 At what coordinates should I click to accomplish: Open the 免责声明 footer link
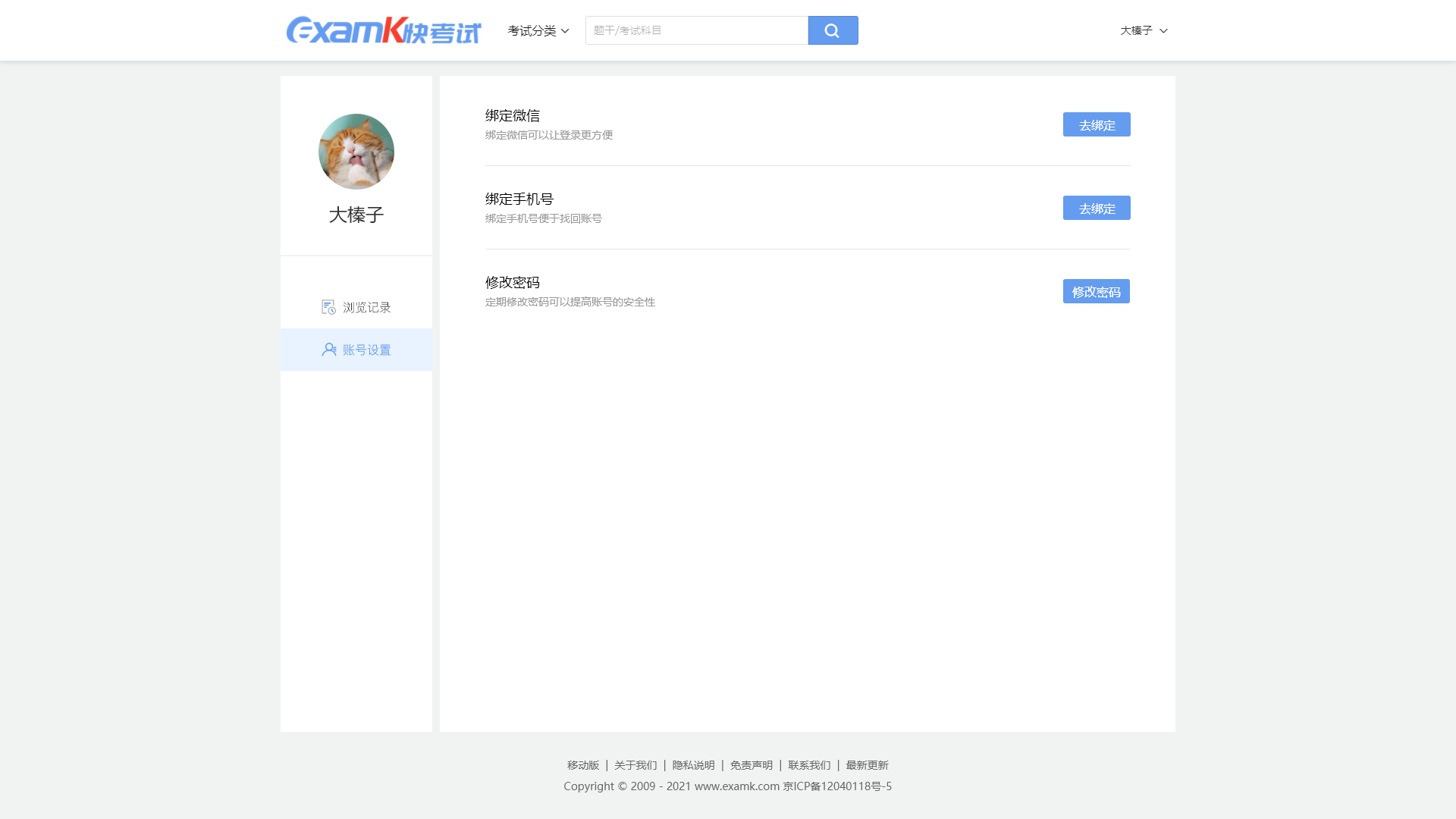click(752, 765)
